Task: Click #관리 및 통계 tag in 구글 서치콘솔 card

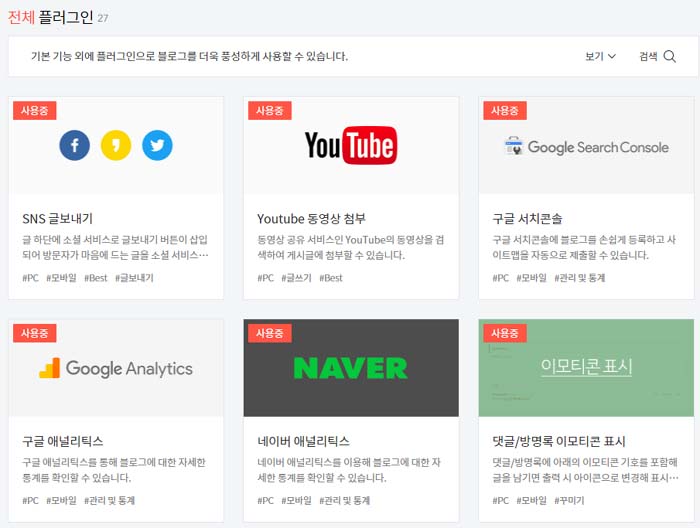Action: pyautogui.click(x=579, y=278)
